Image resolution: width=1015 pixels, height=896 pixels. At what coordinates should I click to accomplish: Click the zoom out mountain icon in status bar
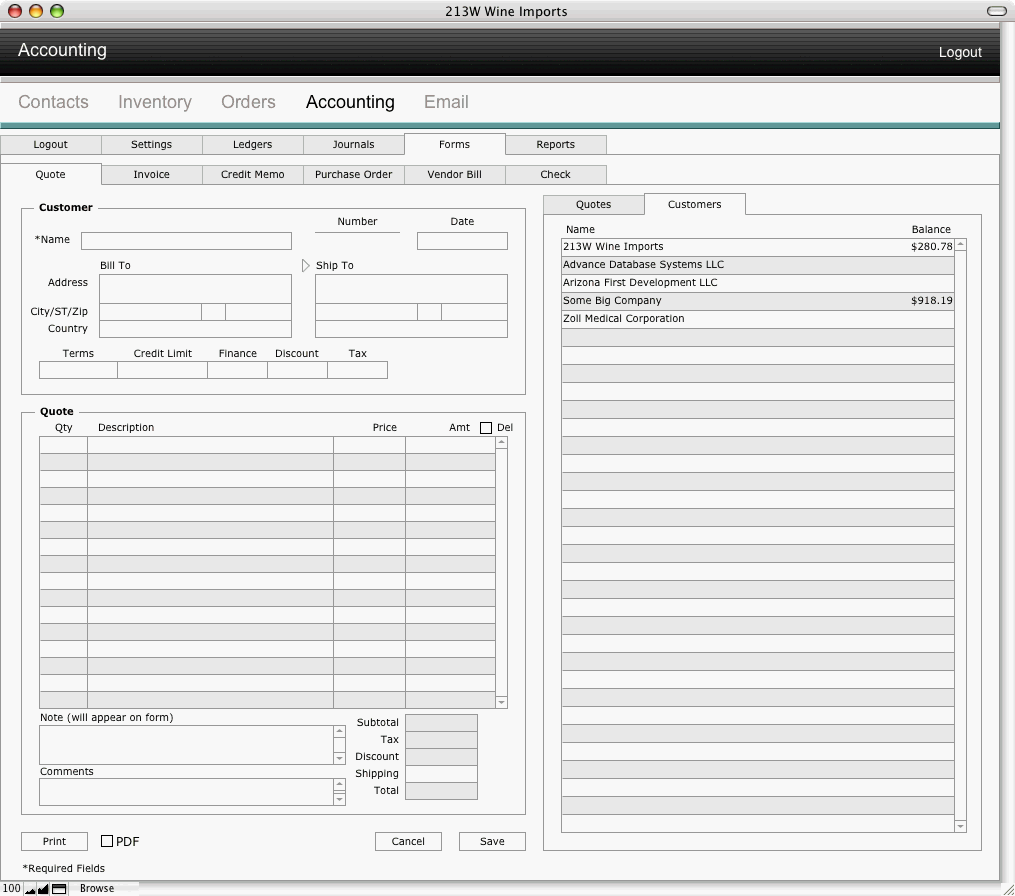coord(30,889)
